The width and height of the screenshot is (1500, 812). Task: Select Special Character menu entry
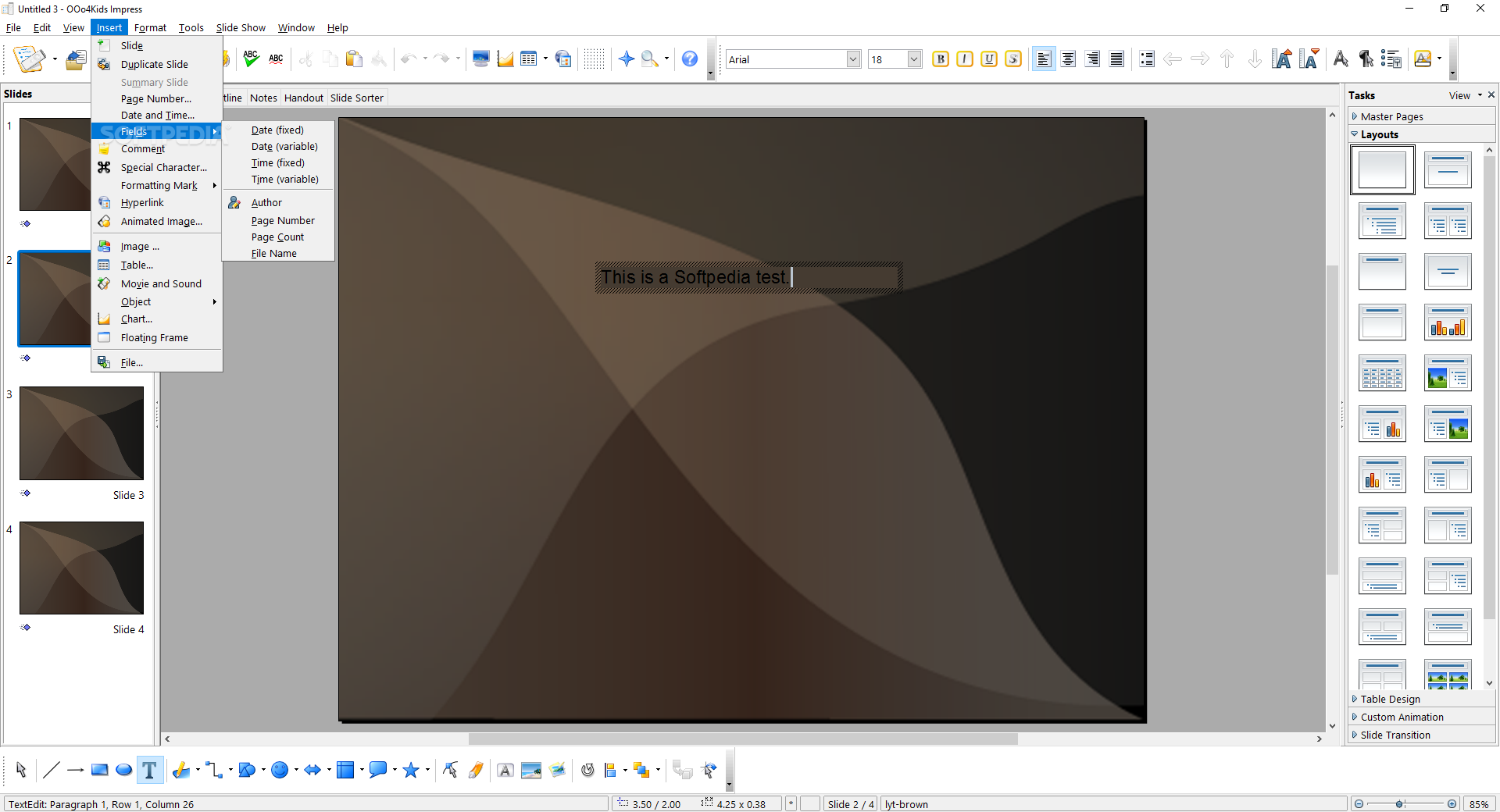tap(164, 167)
